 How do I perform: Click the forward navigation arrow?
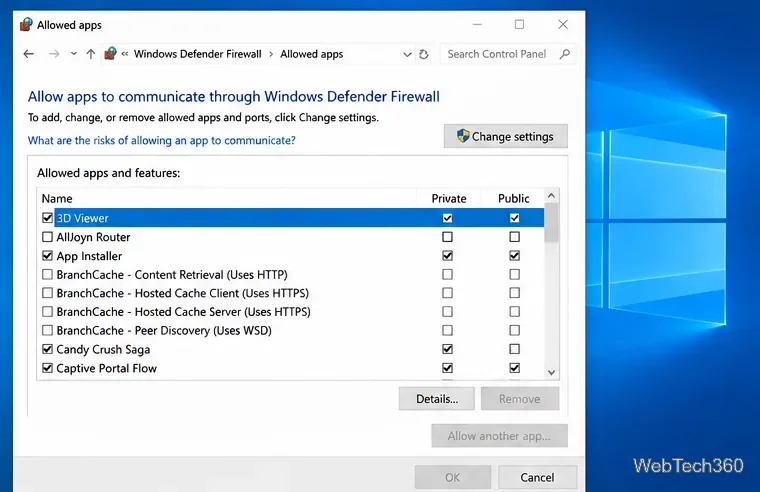(x=54, y=54)
